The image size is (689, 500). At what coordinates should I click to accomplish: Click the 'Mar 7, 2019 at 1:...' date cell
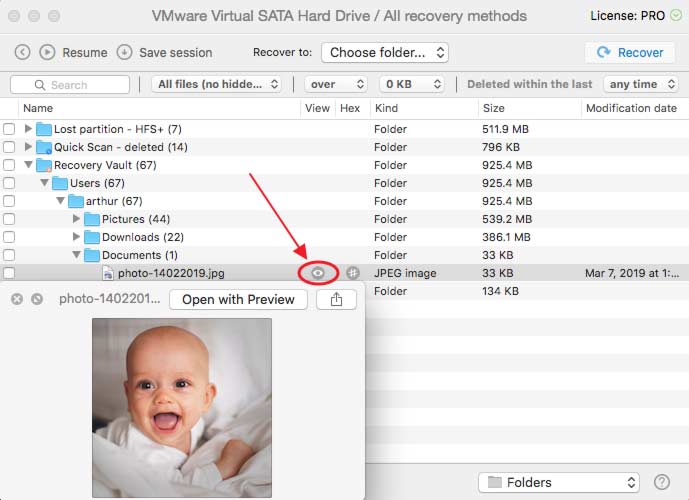632,273
